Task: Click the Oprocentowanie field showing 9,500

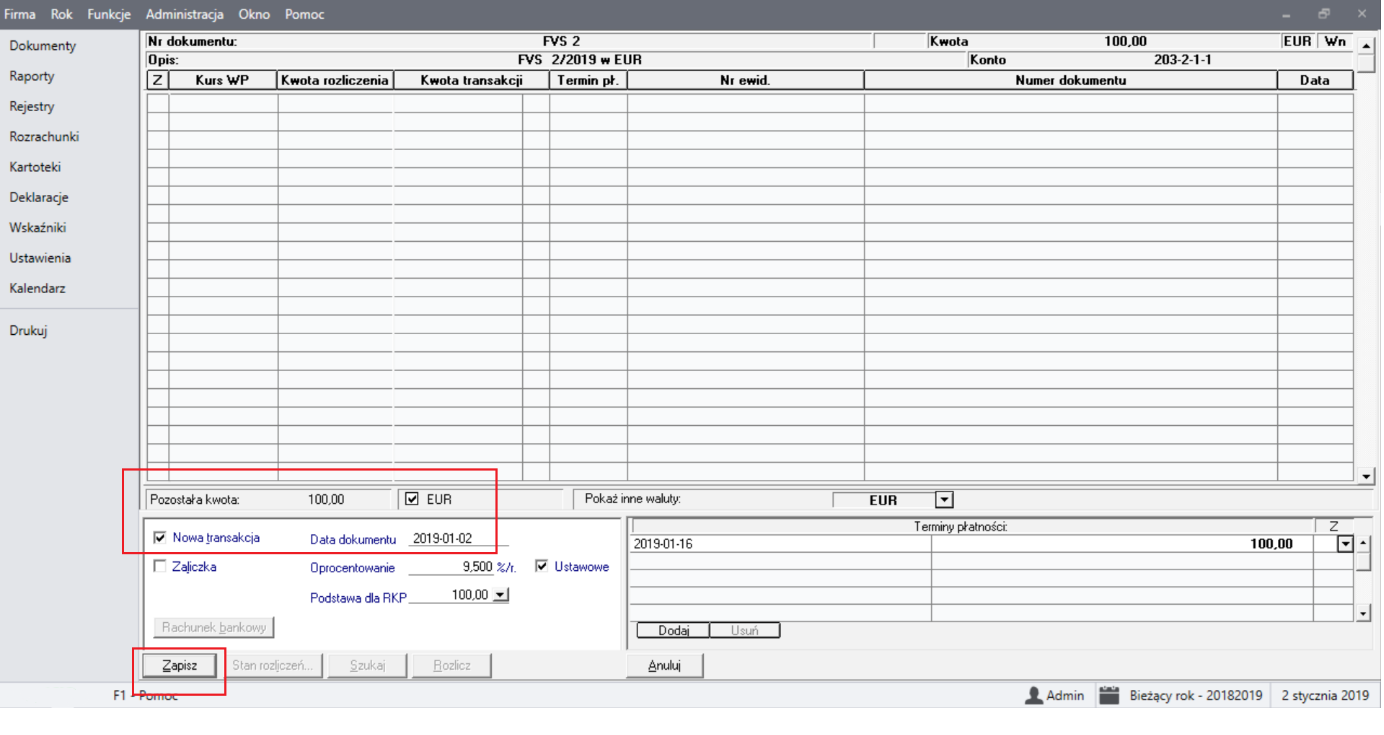Action: tap(452, 567)
